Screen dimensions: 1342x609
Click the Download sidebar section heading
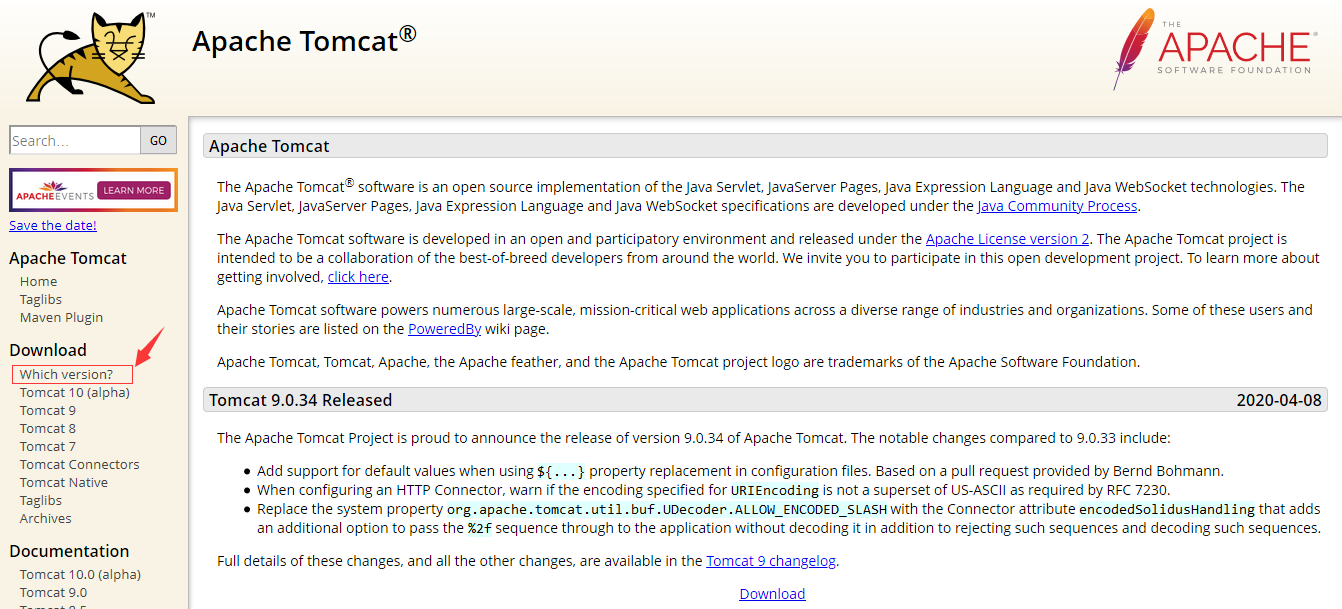(48, 350)
